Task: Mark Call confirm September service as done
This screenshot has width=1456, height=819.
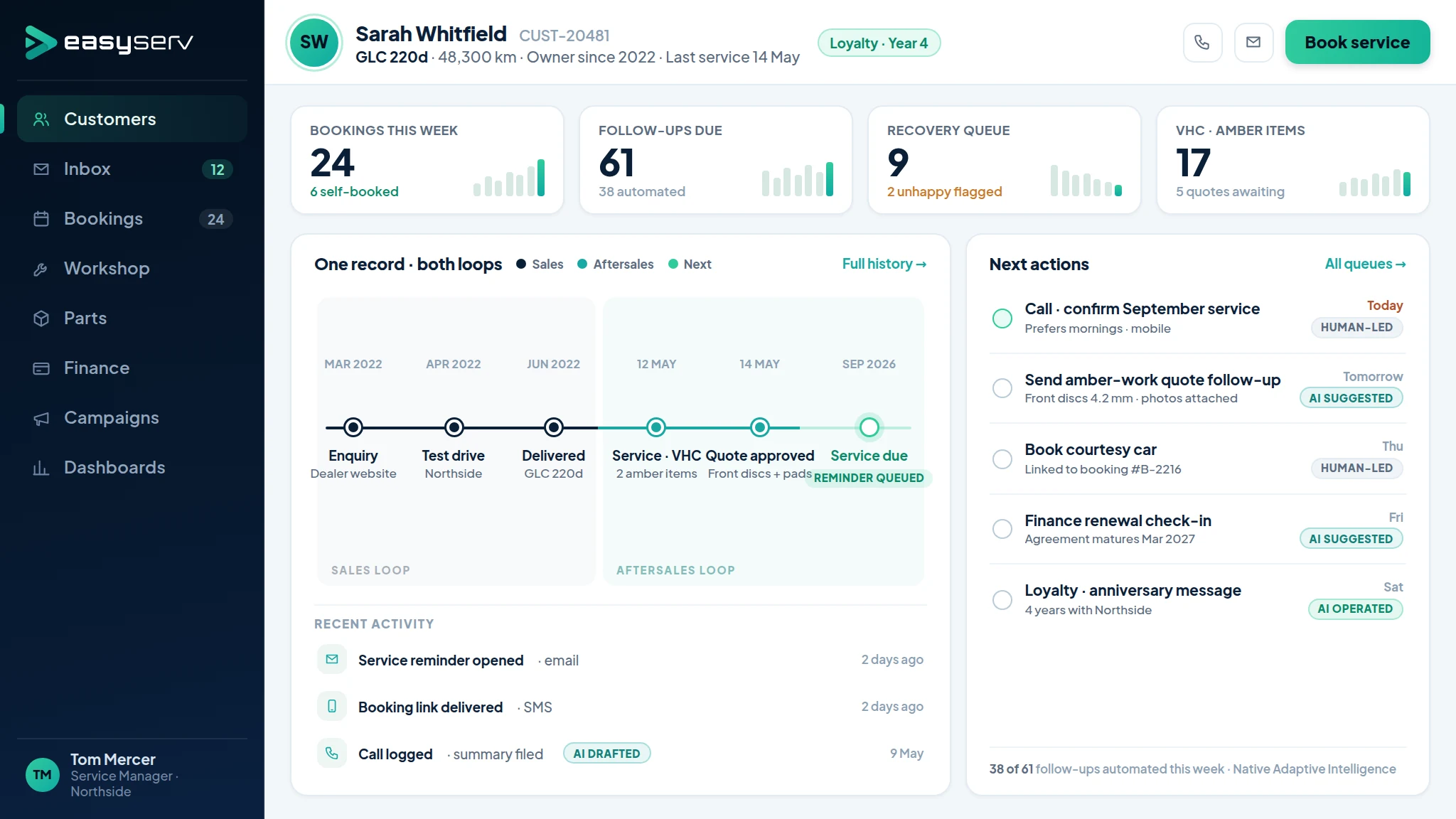Action: point(1002,318)
